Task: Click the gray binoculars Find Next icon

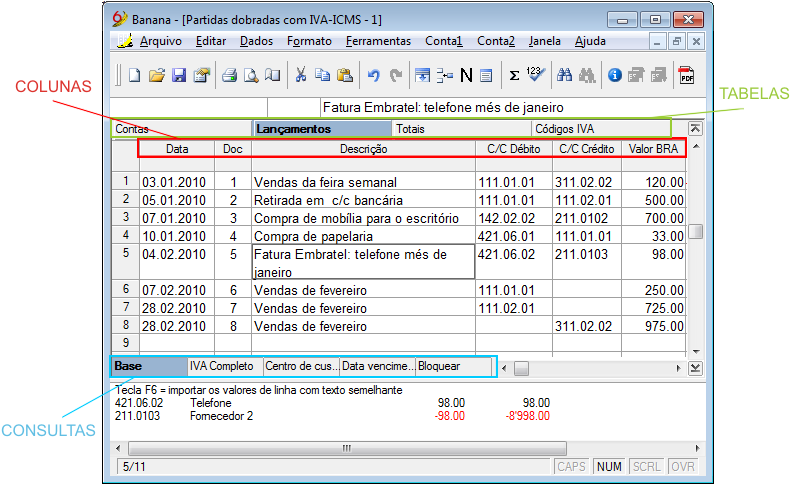Action: coord(587,75)
